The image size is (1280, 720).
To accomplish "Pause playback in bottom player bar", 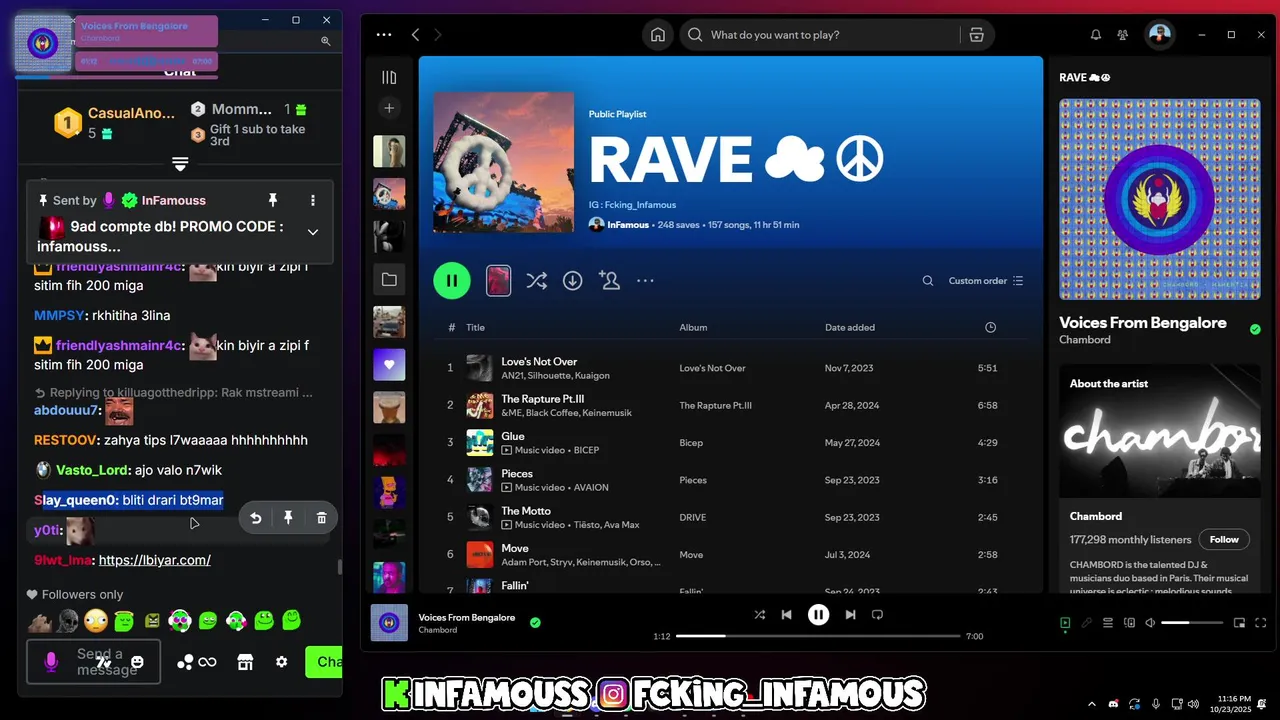I will click(819, 615).
